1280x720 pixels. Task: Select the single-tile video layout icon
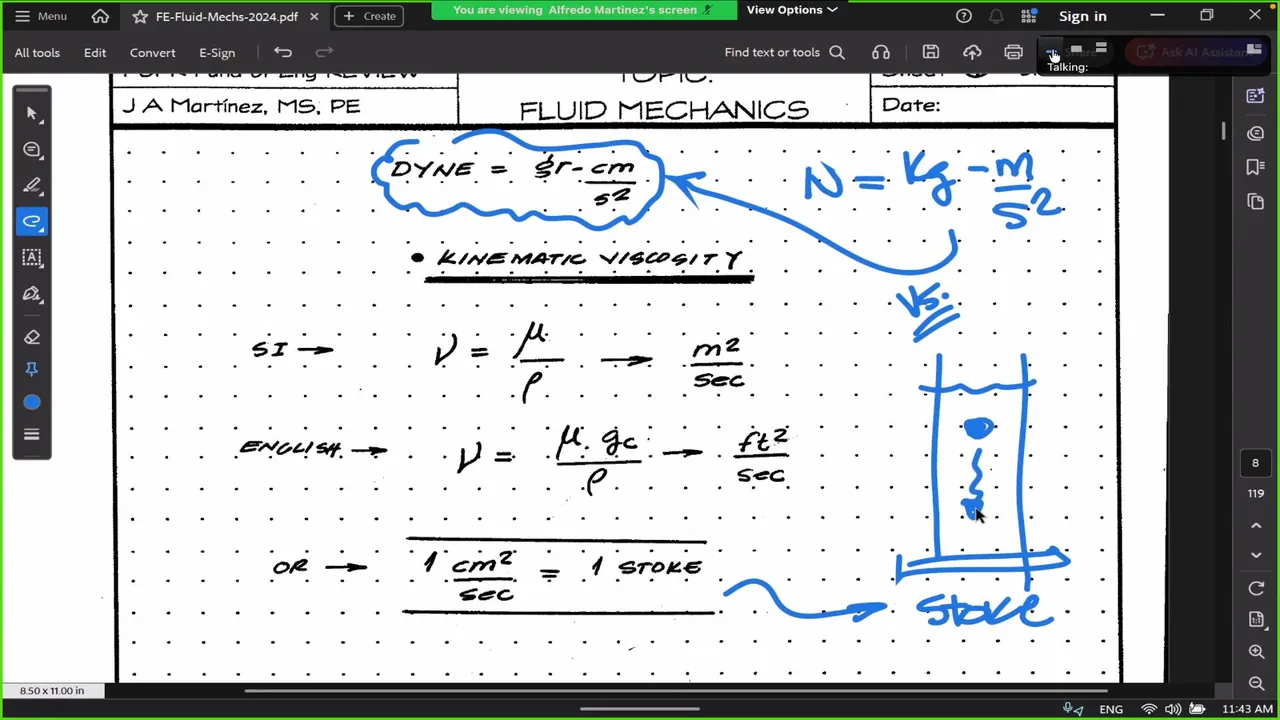coord(1076,48)
